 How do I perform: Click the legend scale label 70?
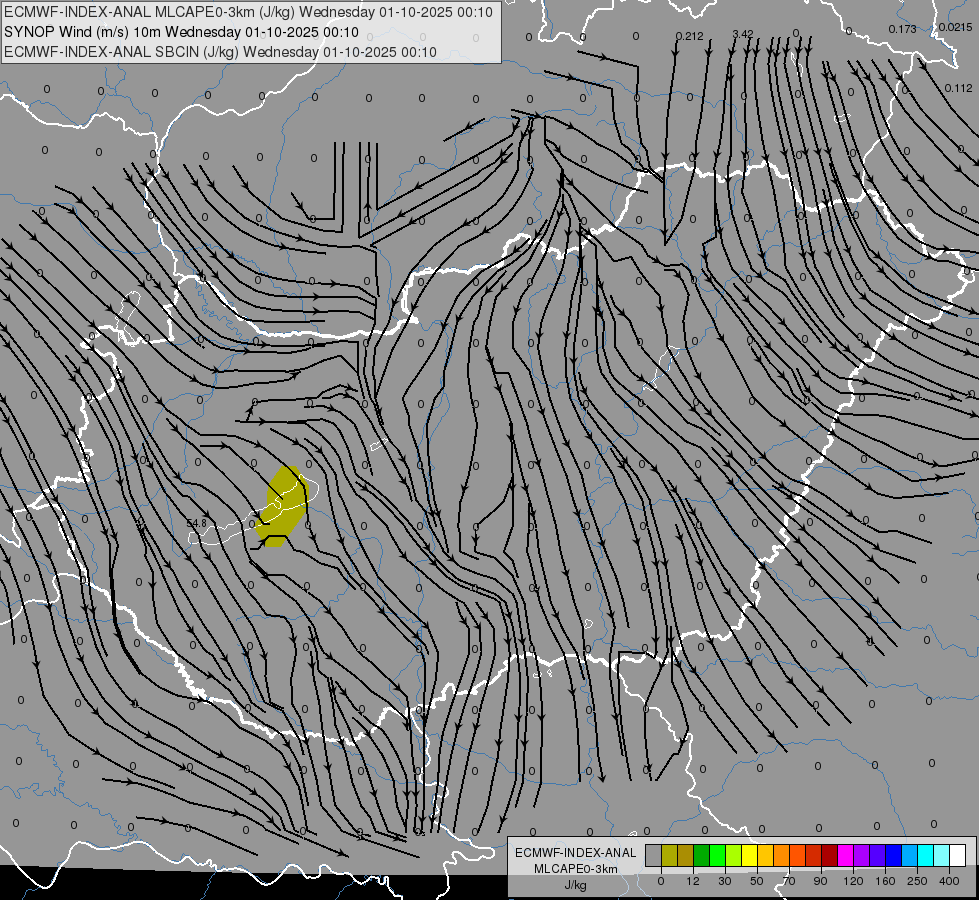[x=789, y=881]
